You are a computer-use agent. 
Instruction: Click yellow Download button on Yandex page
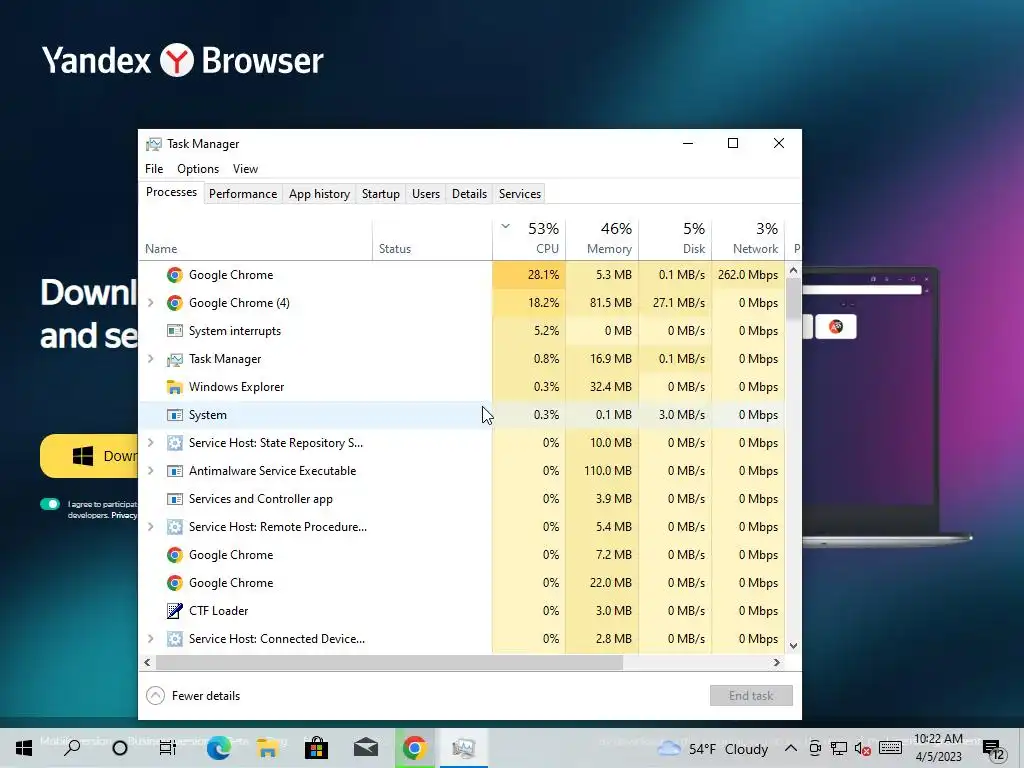pyautogui.click(x=89, y=456)
